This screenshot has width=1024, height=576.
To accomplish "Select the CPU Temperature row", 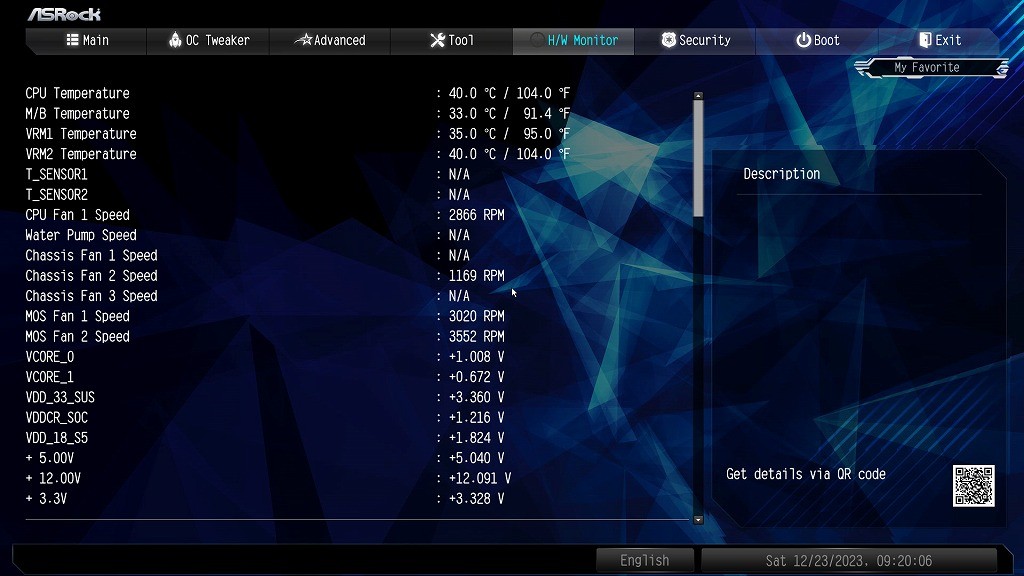I will pyautogui.click(x=298, y=93).
